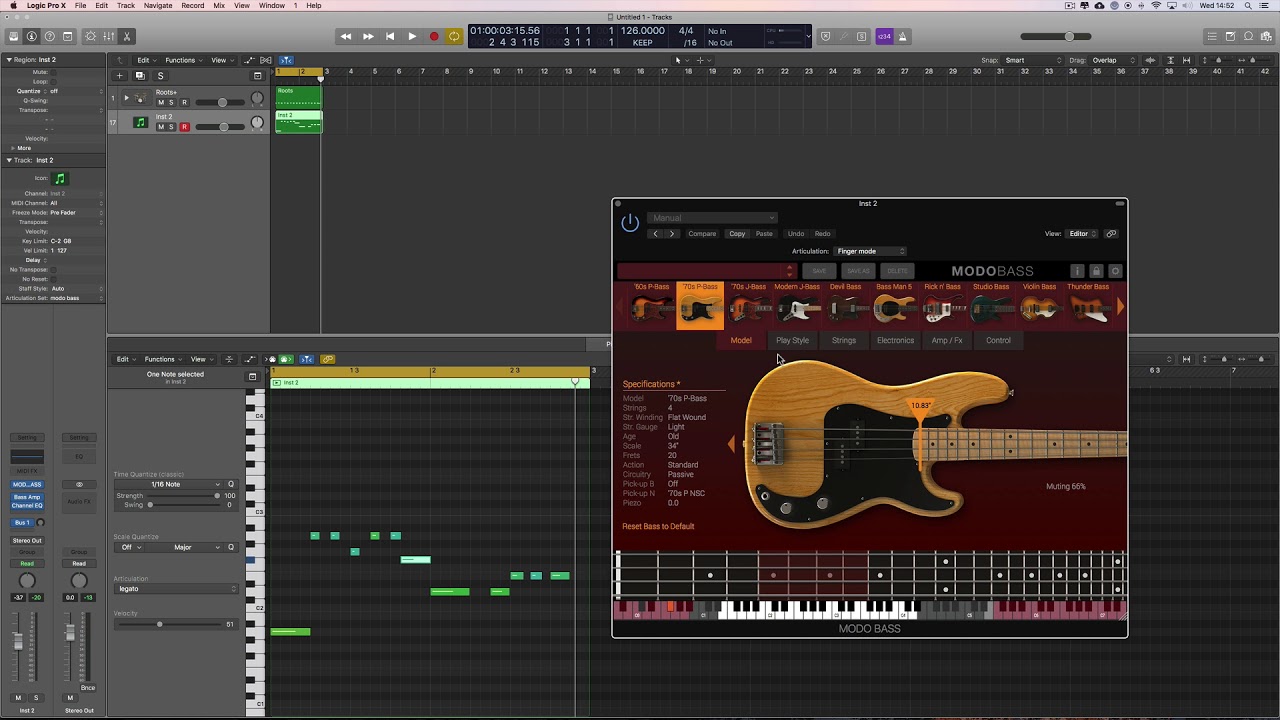Click the Forward transport button
The width and height of the screenshot is (1280, 720).
368,37
